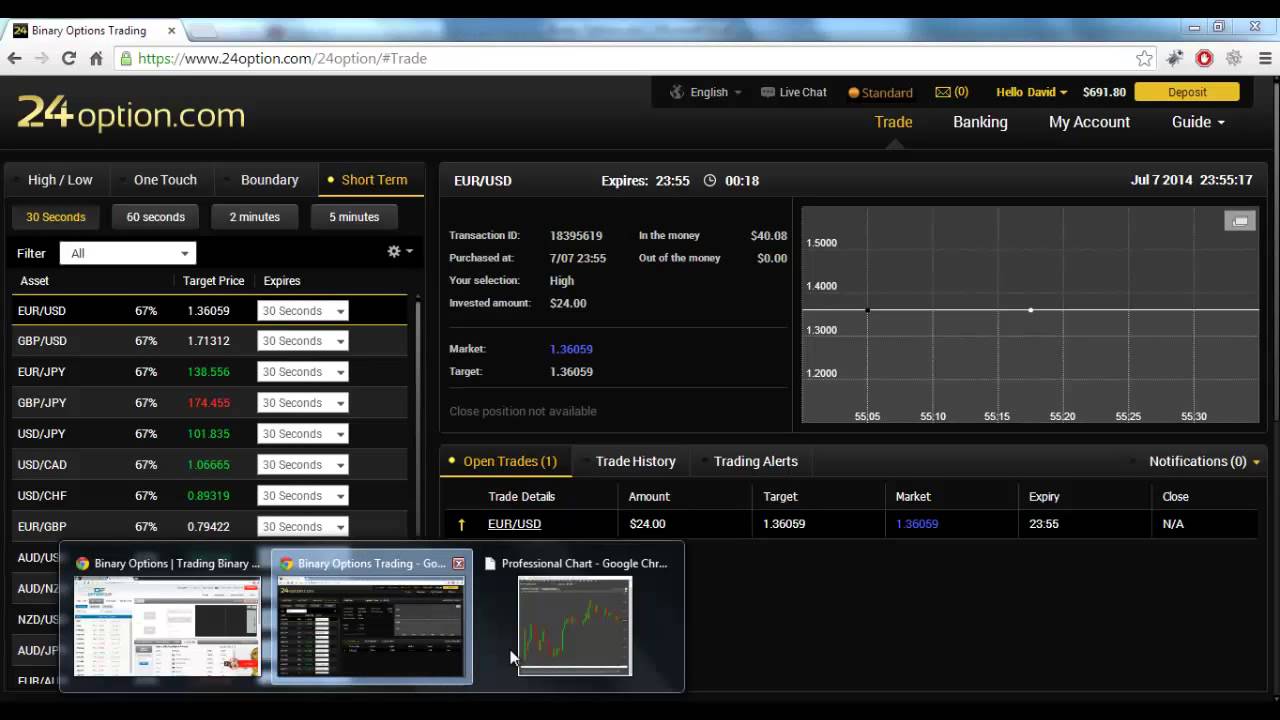Go to the My Account menu
Screen dimensions: 1280x720
click(x=1089, y=122)
